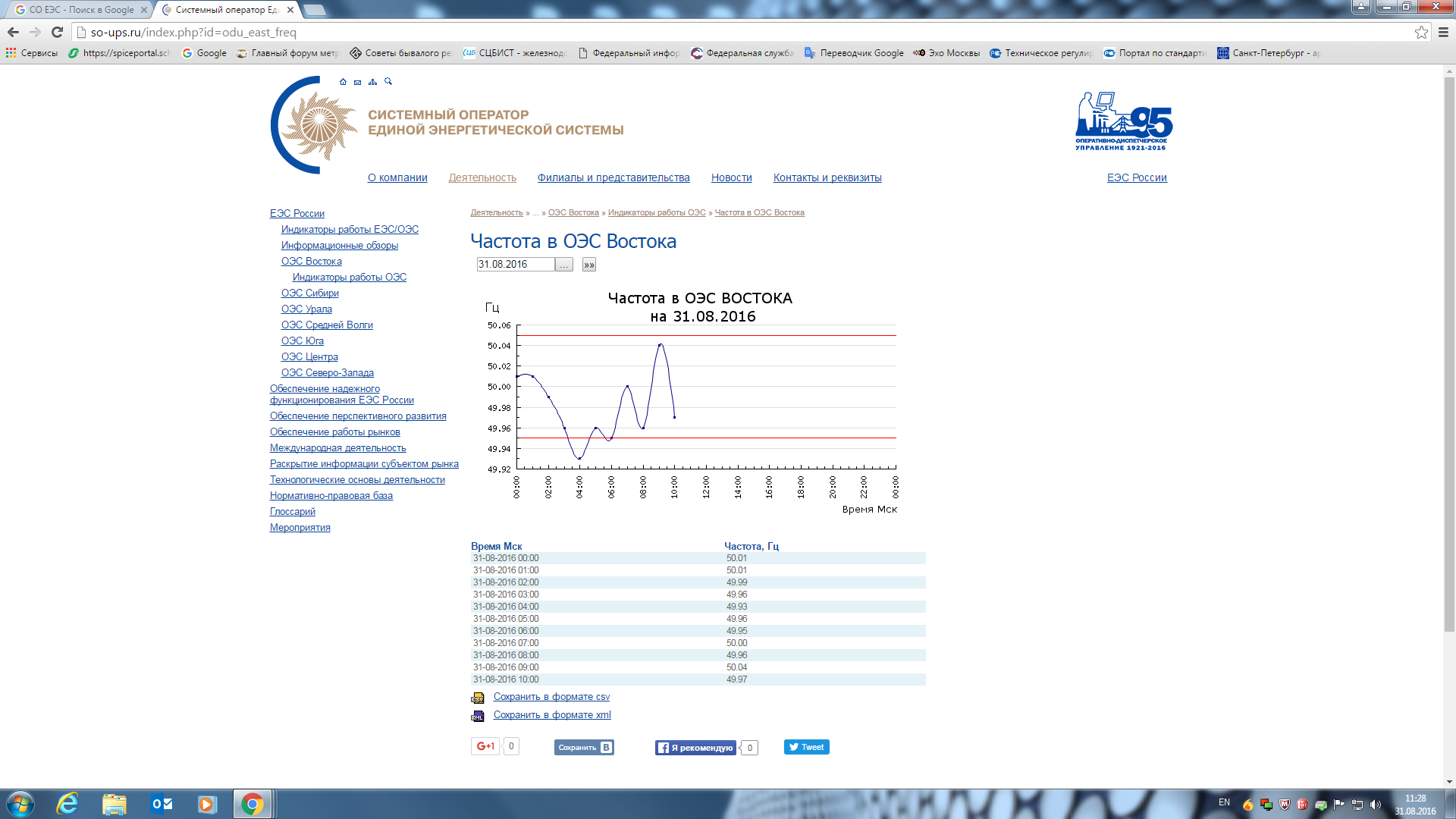Click the XML file icon
Image resolution: width=1456 pixels, height=819 pixels.
[478, 716]
